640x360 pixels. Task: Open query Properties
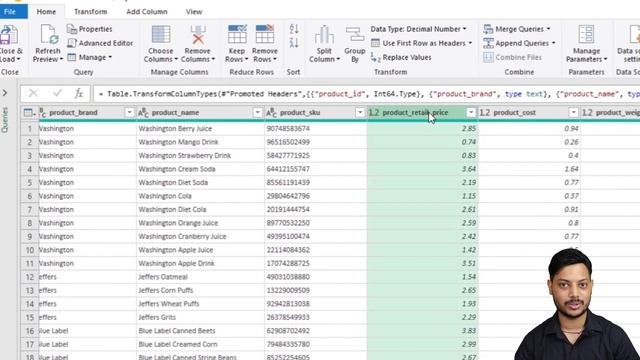[89, 29]
